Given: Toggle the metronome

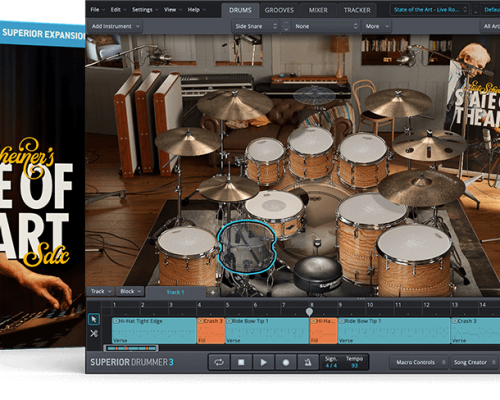Looking at the screenshot, I should (x=308, y=362).
